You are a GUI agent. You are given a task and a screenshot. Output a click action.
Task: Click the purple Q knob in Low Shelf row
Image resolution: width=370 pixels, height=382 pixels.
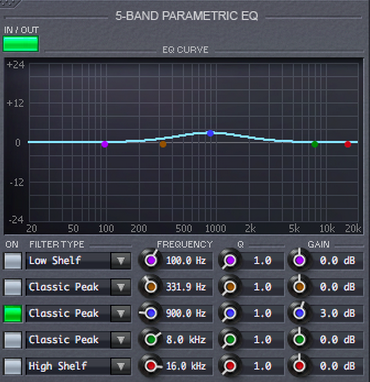click(230, 260)
